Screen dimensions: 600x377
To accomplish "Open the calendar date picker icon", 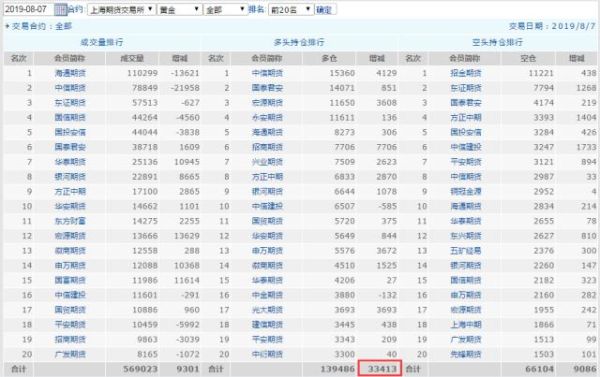I will click(60, 10).
